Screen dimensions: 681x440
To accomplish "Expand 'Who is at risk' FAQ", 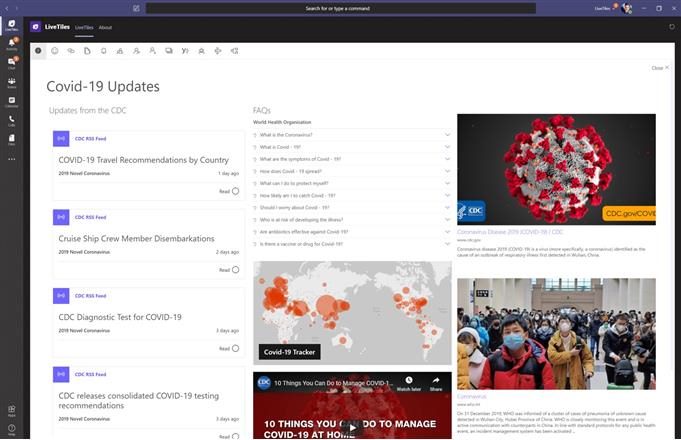I will (x=352, y=220).
